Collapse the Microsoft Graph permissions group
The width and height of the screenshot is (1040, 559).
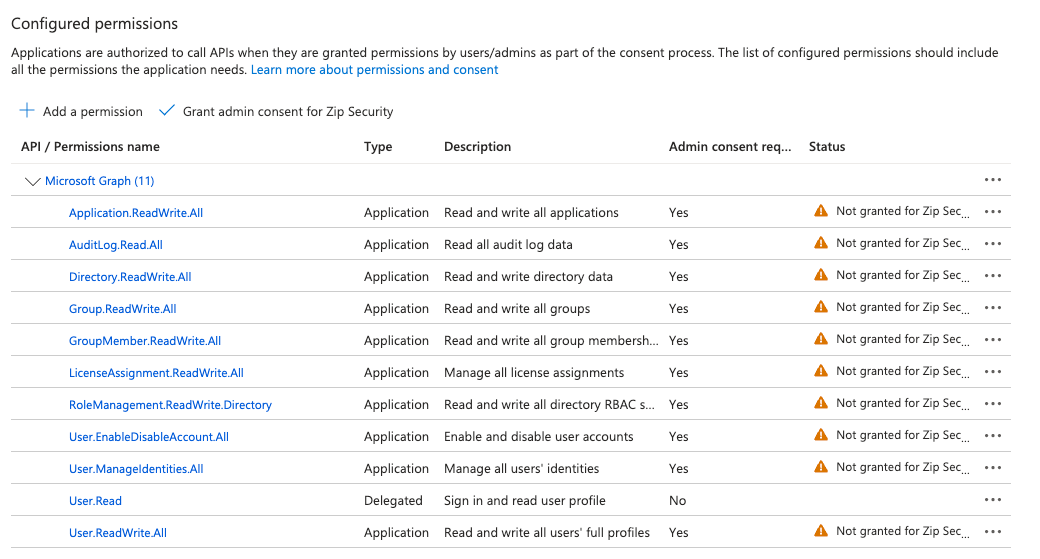(32, 182)
